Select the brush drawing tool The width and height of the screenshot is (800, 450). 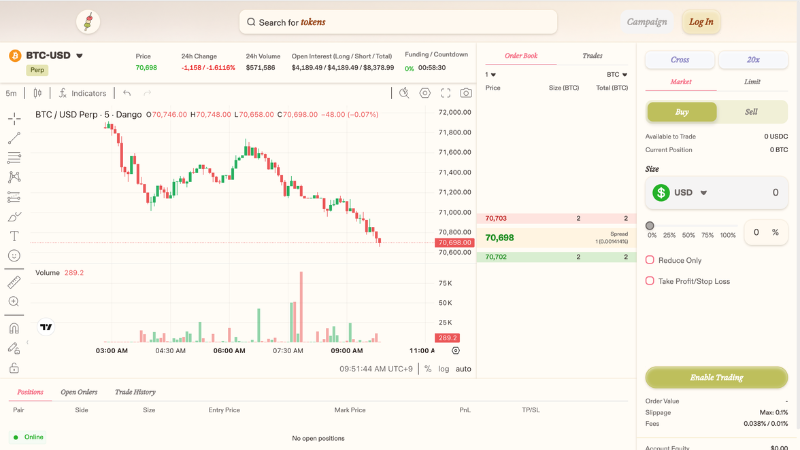[x=14, y=217]
